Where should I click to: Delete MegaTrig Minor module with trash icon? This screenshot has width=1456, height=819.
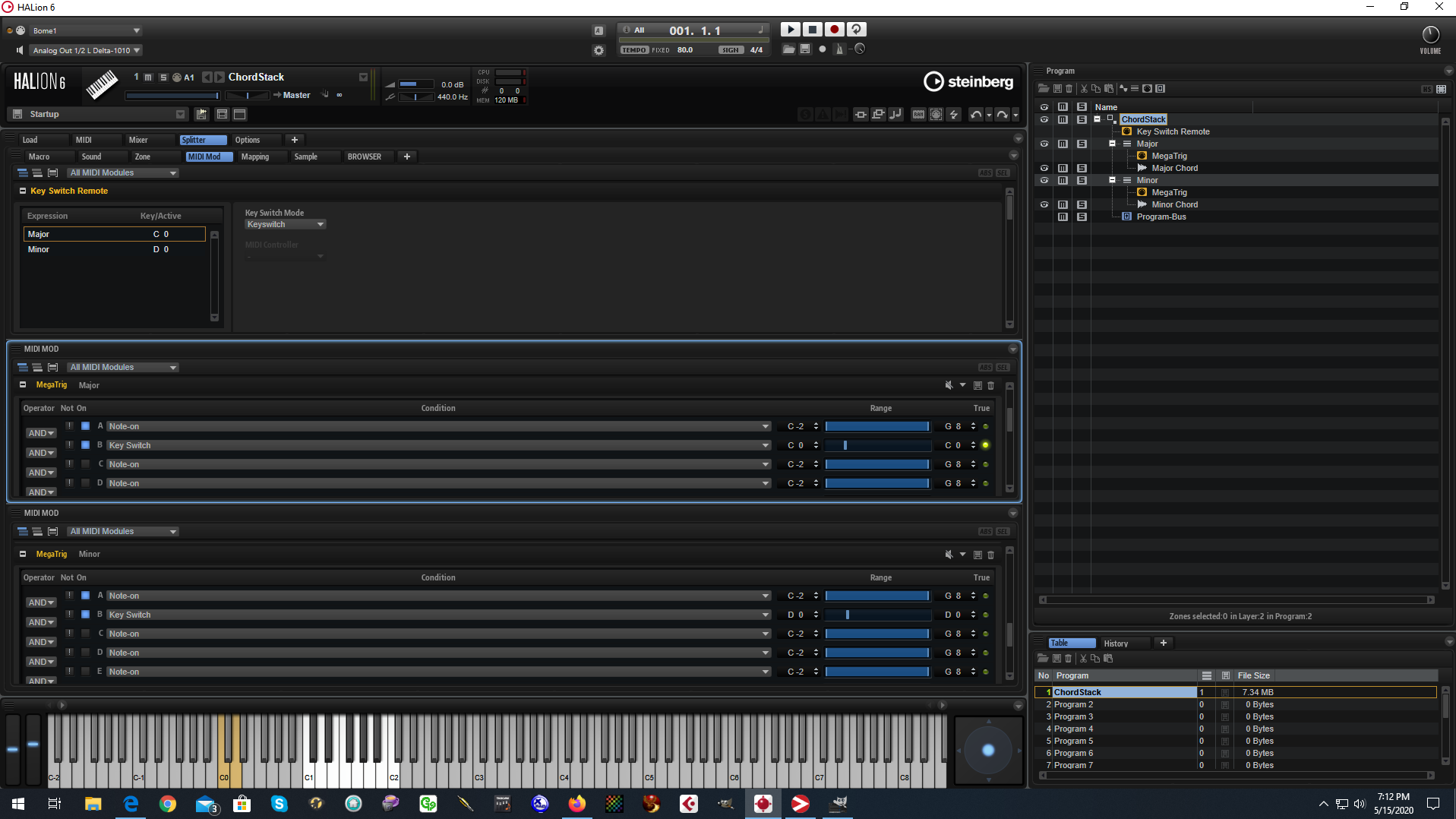990,555
